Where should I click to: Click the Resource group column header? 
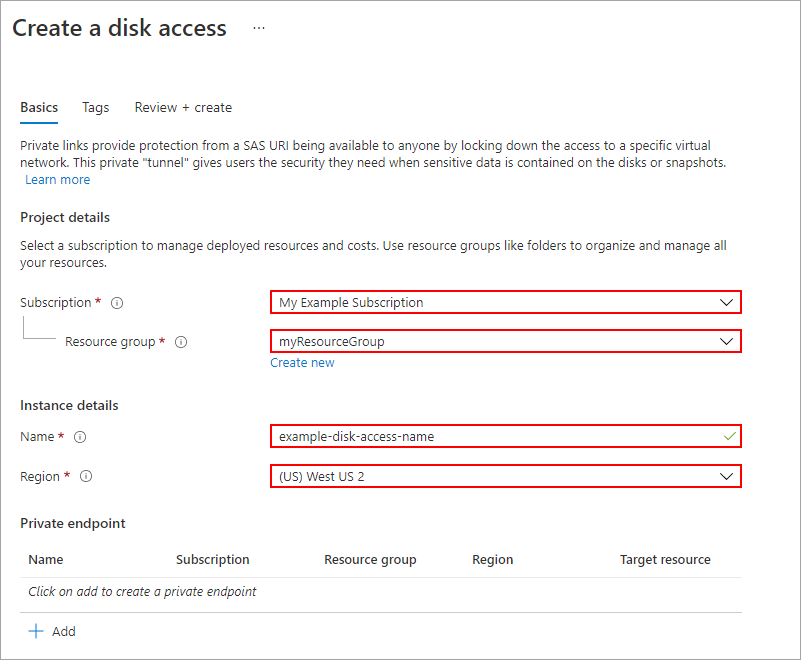tap(370, 560)
